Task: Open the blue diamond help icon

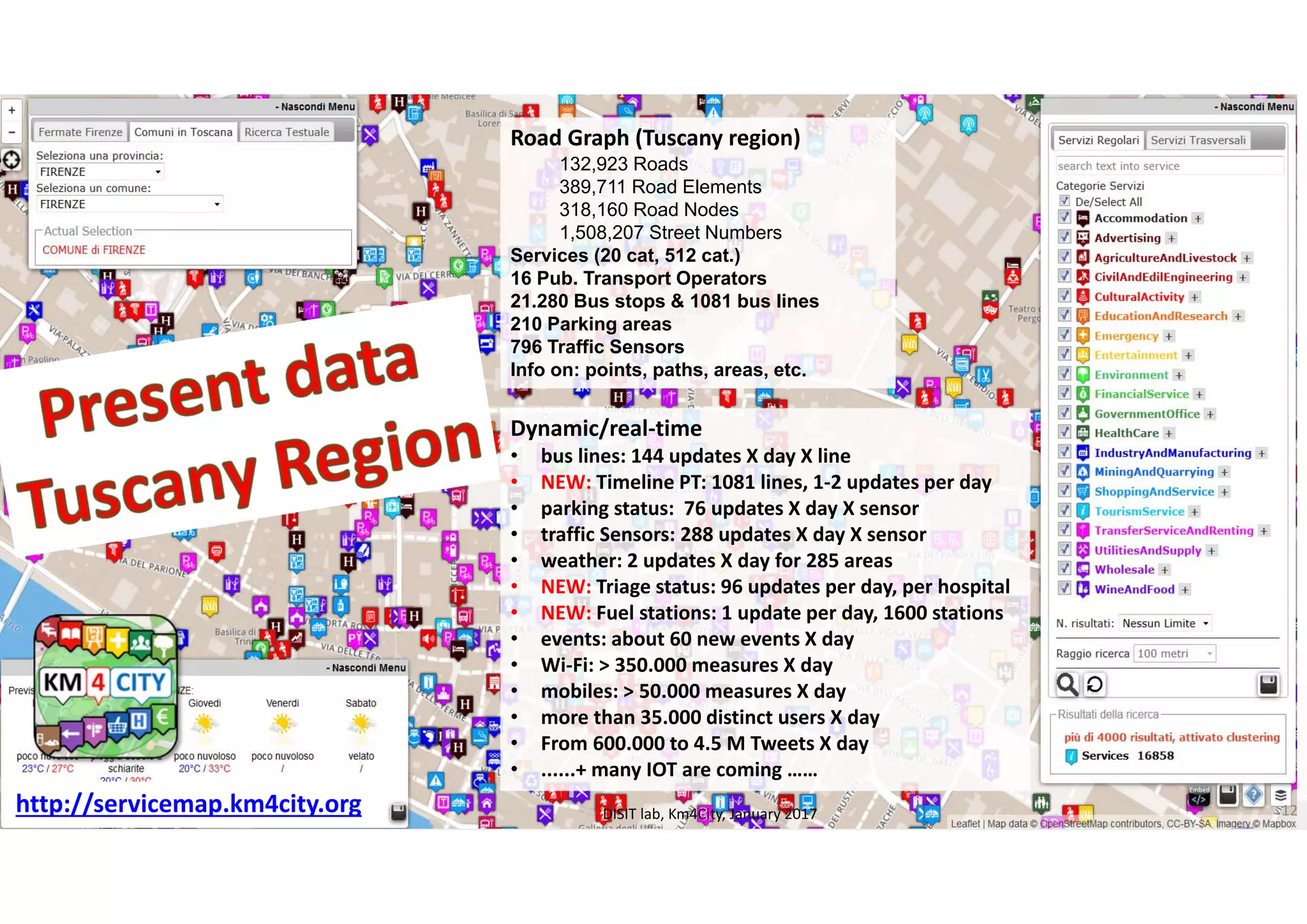Action: (1253, 795)
